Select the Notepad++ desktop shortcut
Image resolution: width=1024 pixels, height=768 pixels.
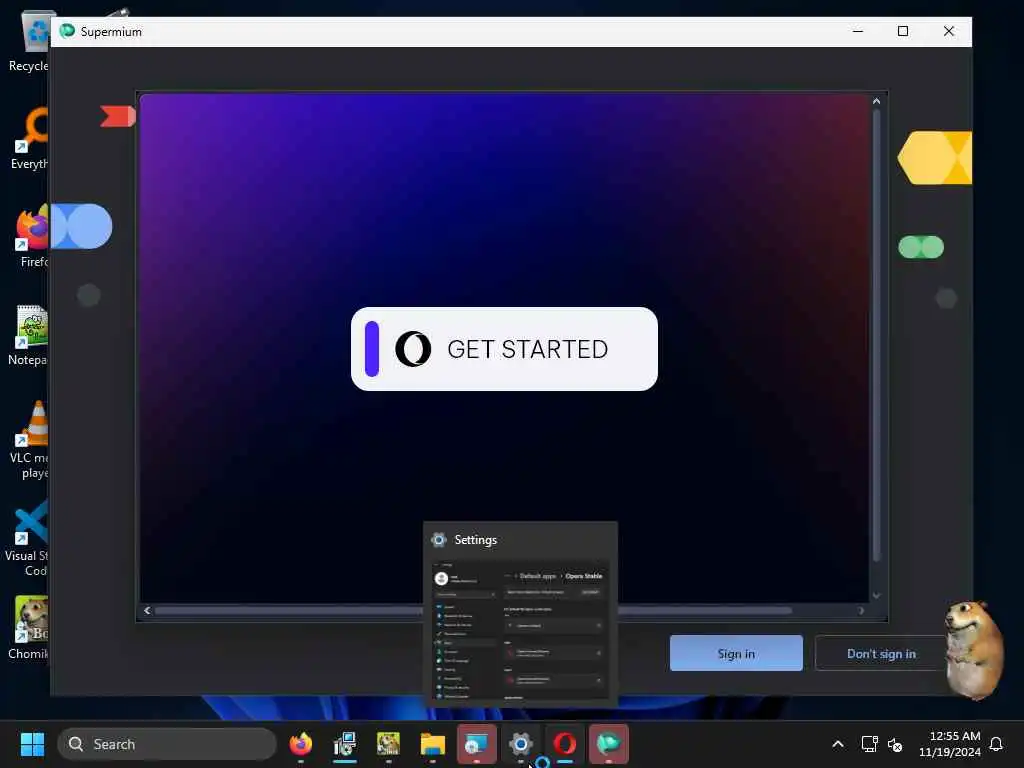click(x=28, y=334)
